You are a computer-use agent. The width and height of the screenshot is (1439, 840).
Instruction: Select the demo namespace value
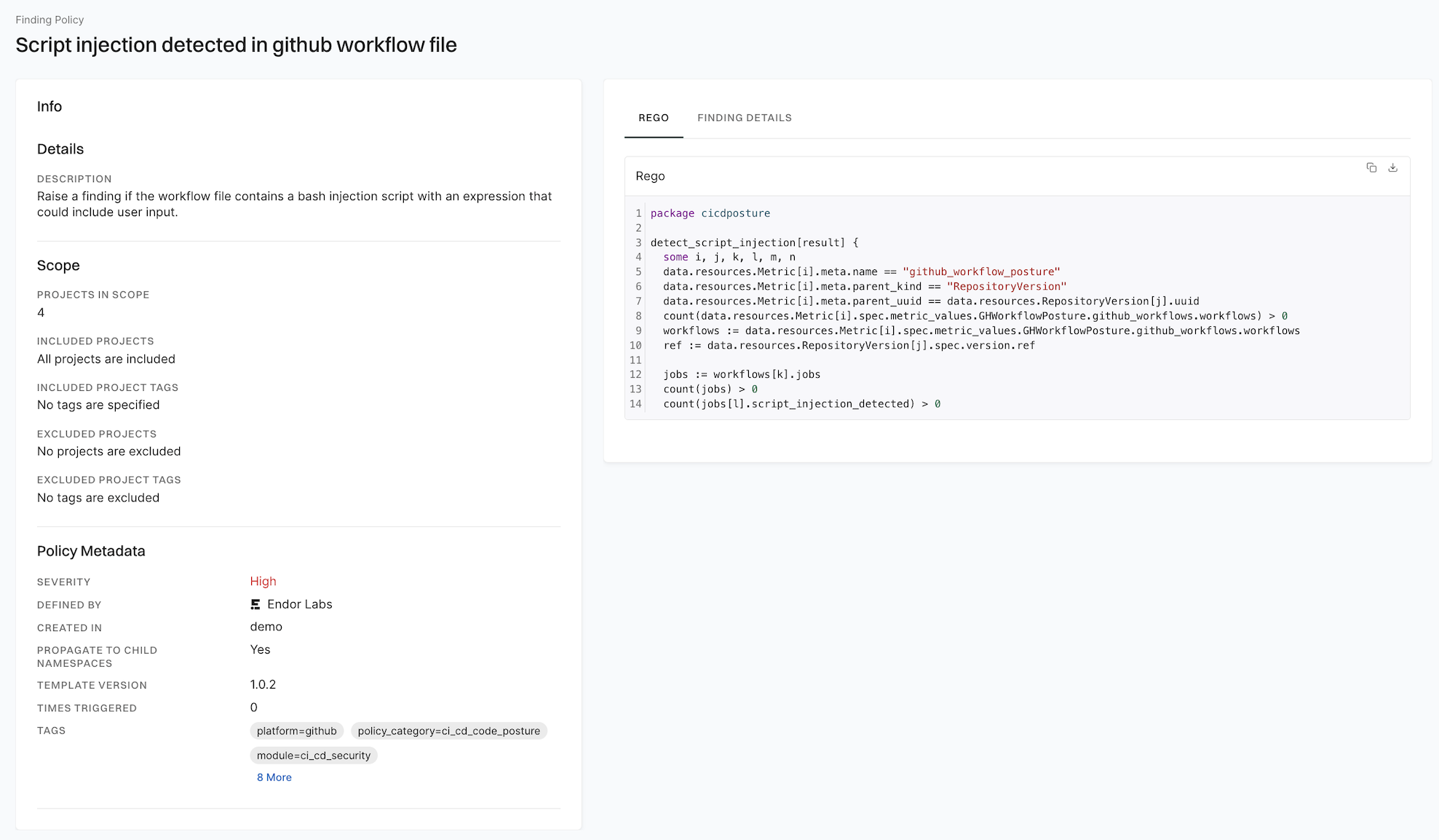[266, 626]
